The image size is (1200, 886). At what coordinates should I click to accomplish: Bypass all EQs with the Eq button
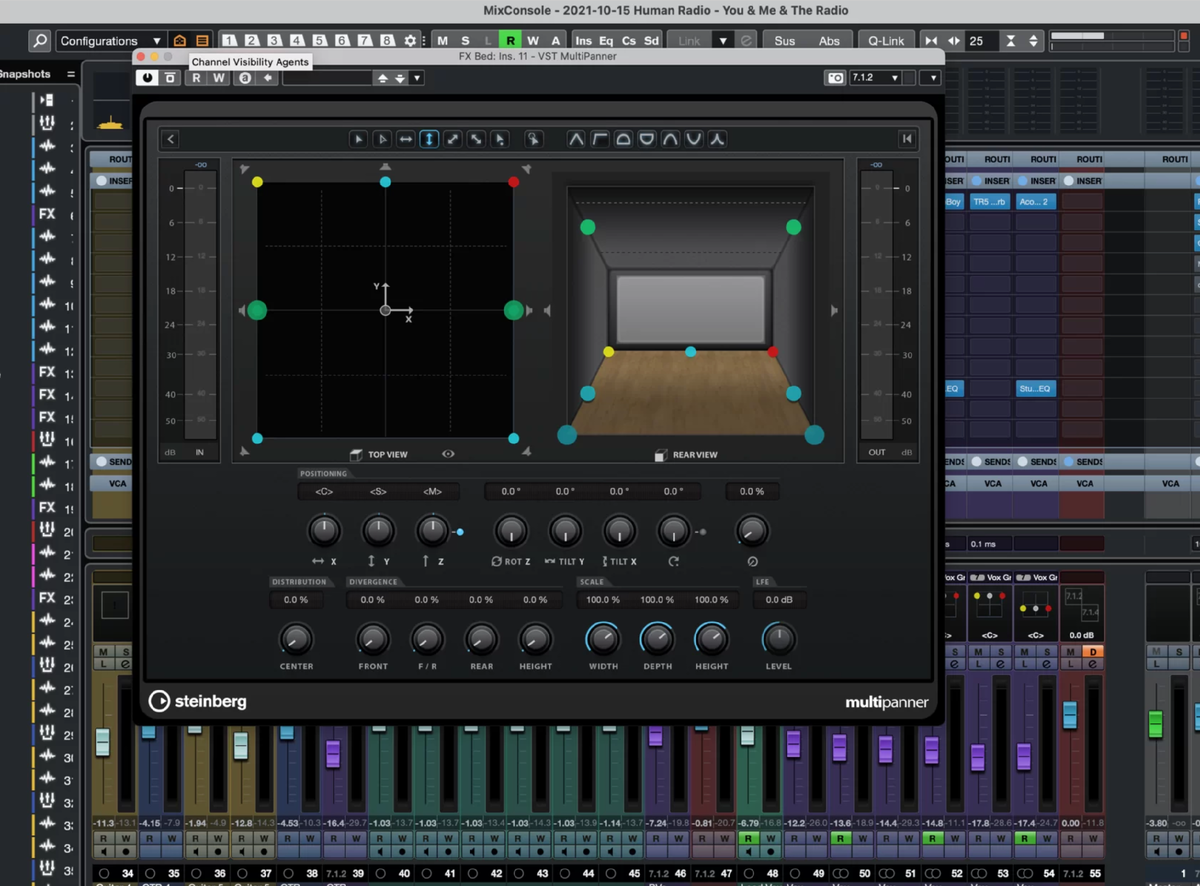(606, 41)
